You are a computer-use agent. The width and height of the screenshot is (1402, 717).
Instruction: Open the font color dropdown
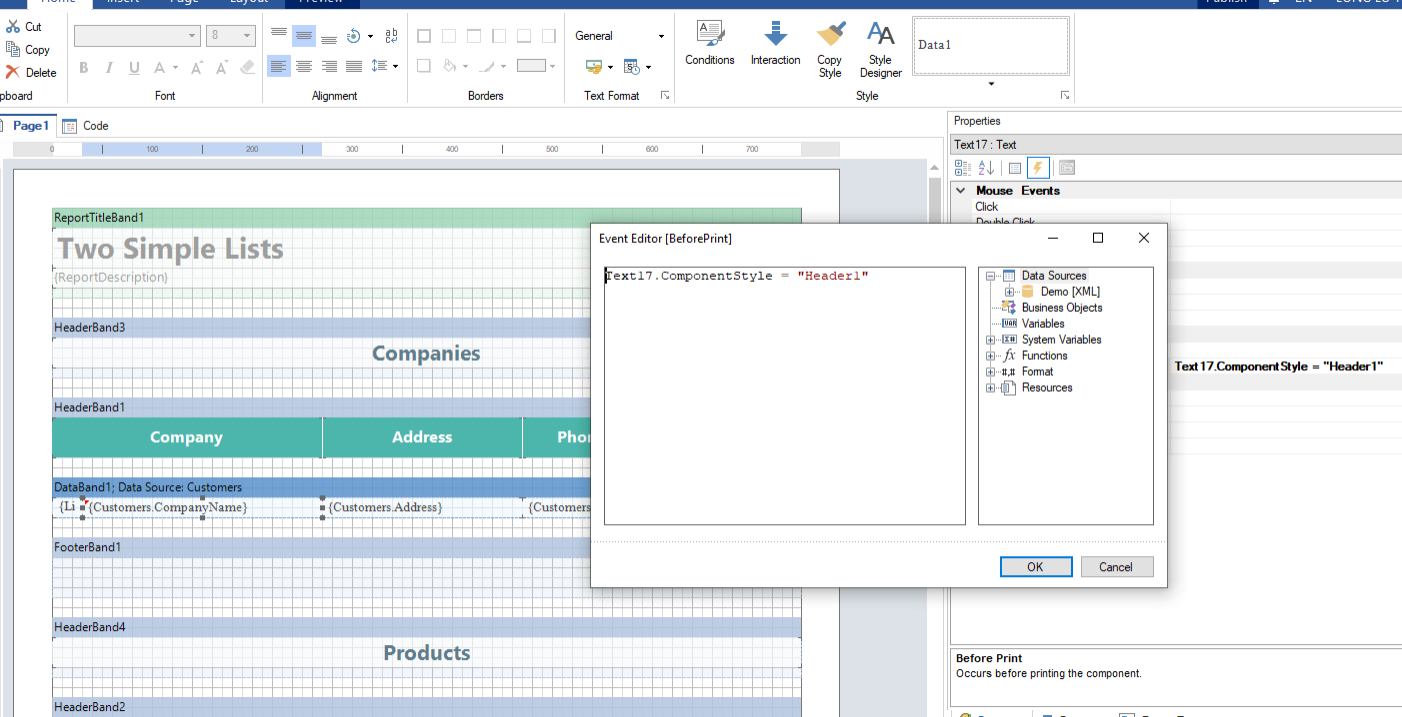[175, 67]
